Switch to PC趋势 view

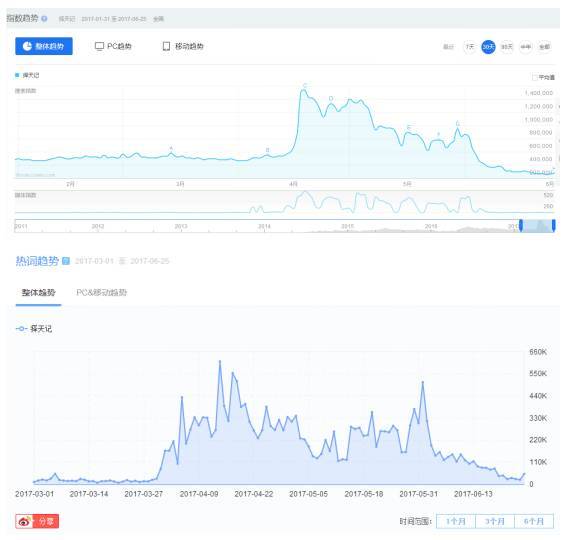(x=113, y=46)
